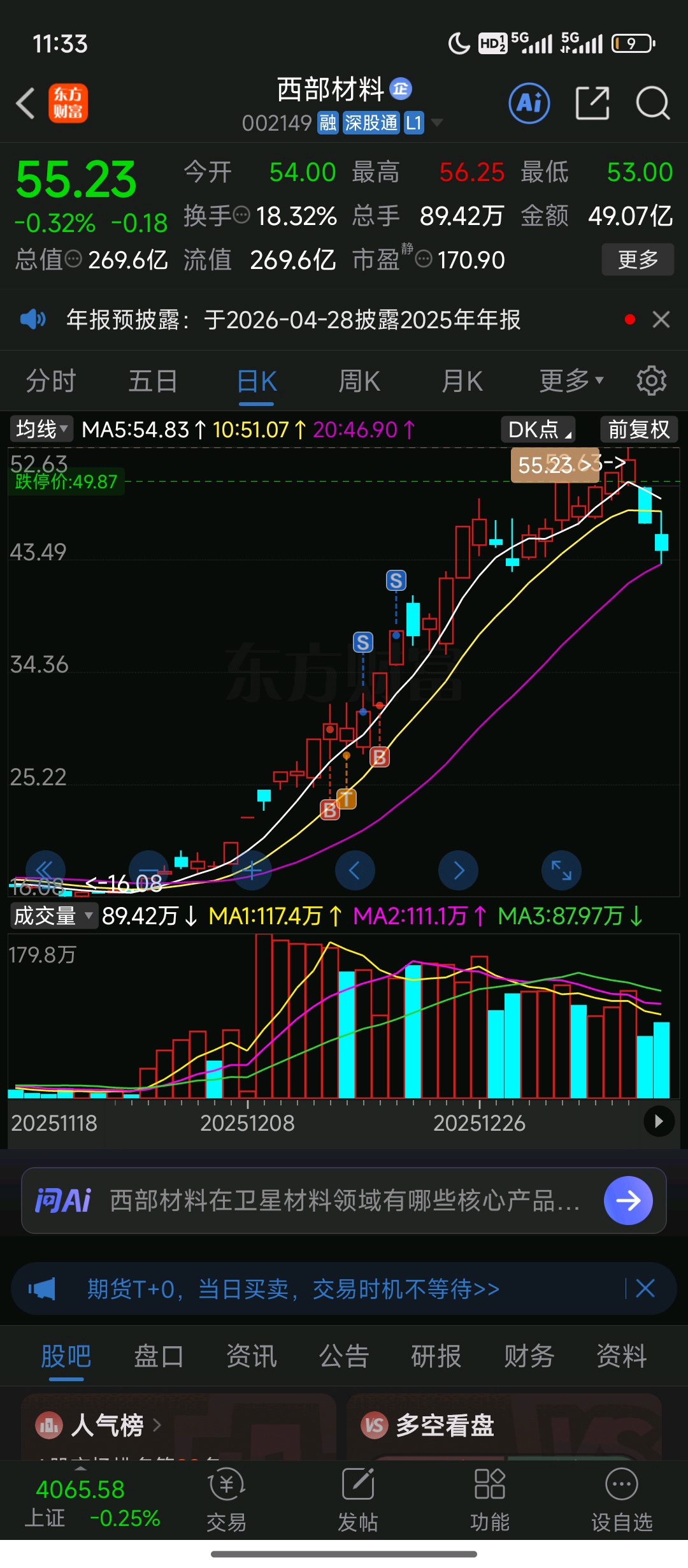The width and height of the screenshot is (688, 1568).
Task: Switch to 五日 chart tab
Action: coord(153,381)
